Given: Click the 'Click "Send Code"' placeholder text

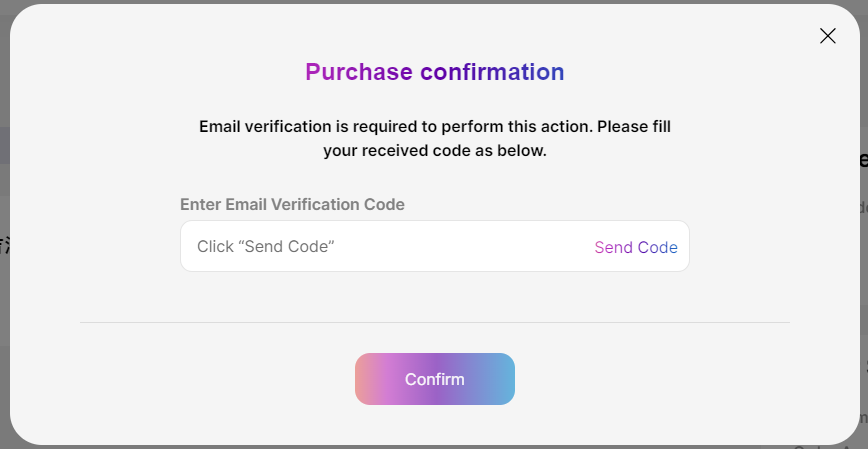Looking at the screenshot, I should [265, 246].
